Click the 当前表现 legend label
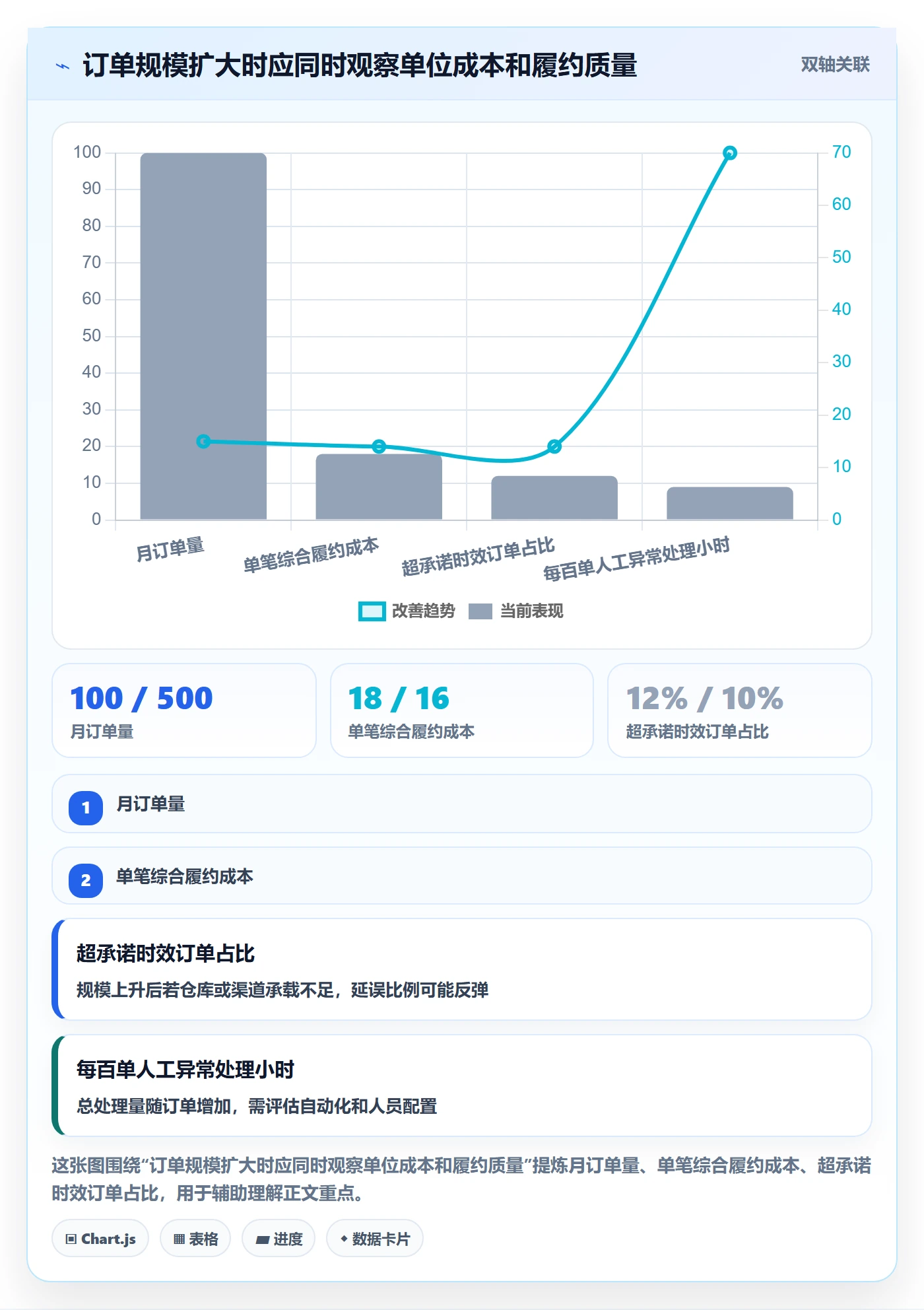This screenshot has height=1310, width=924. pos(531,611)
